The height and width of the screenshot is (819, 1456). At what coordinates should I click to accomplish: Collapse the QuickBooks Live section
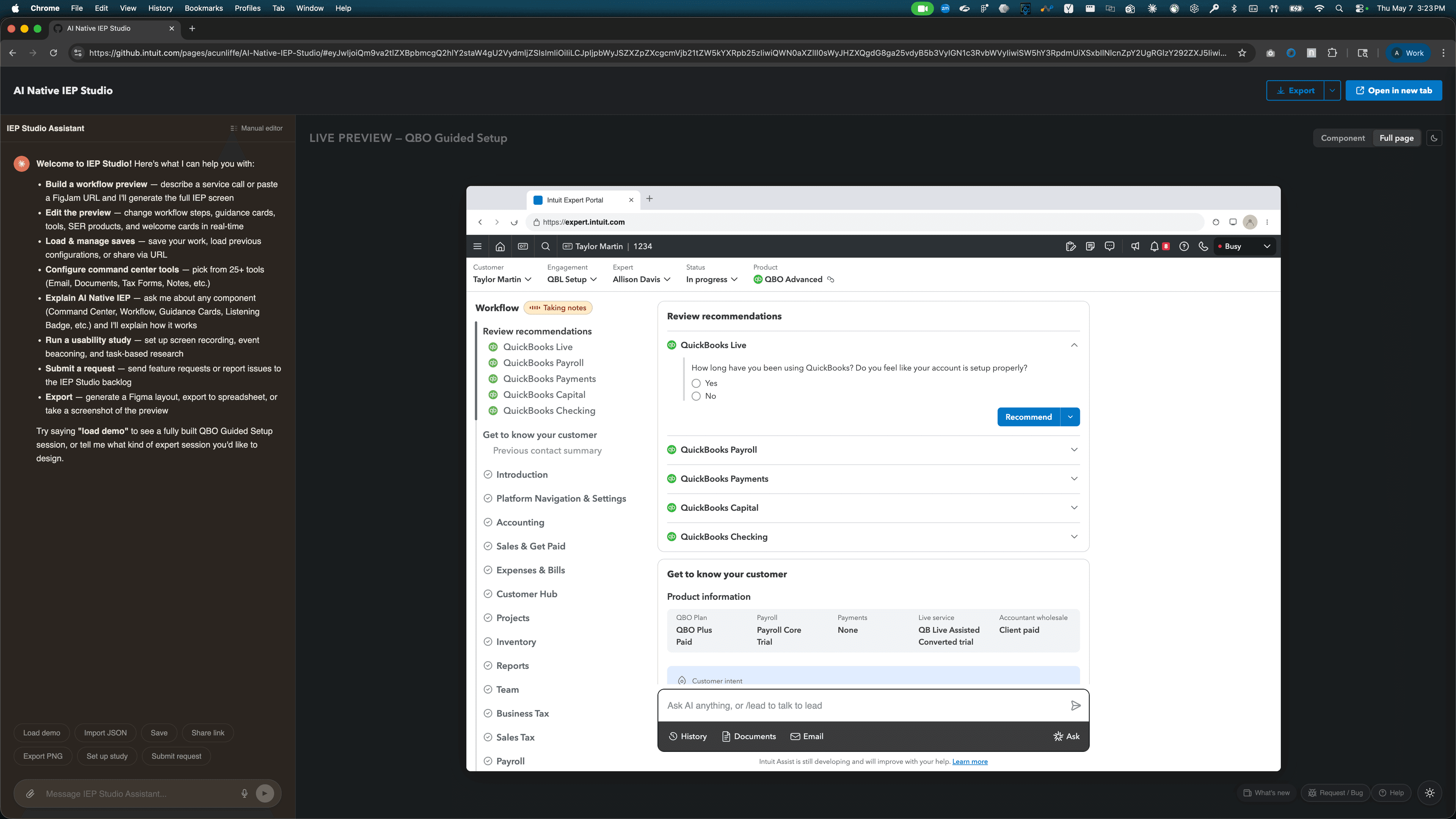click(1074, 345)
